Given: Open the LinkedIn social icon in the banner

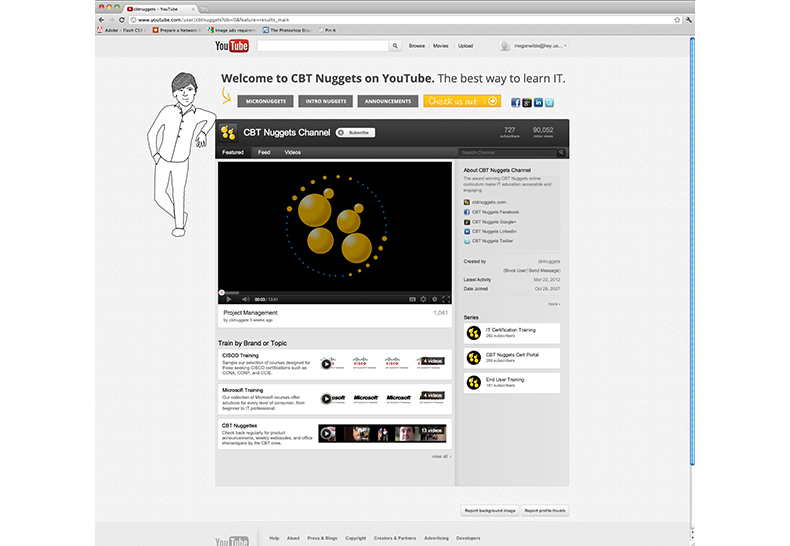Looking at the screenshot, I should [x=539, y=102].
